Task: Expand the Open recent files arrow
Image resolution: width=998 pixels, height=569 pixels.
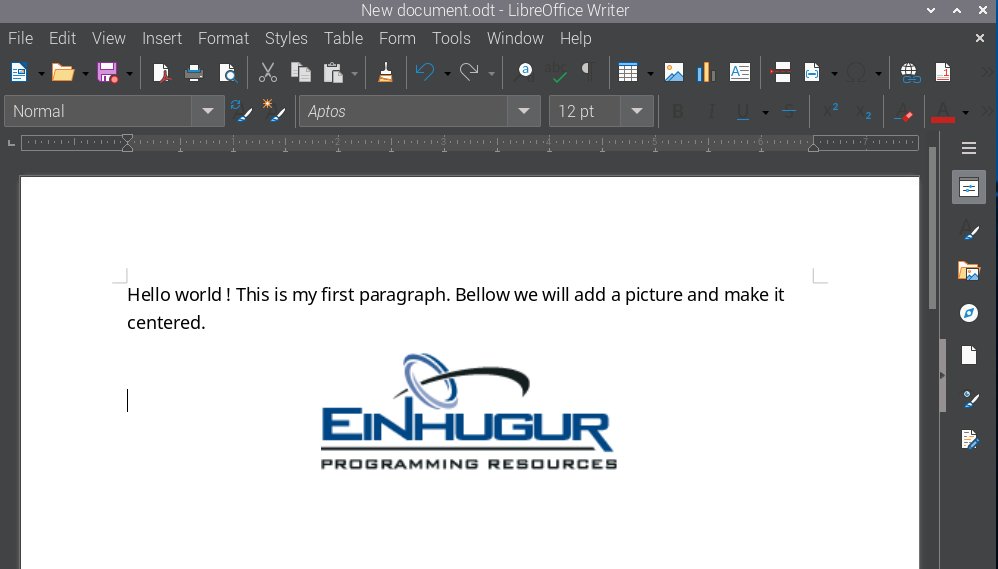Action: click(x=85, y=74)
